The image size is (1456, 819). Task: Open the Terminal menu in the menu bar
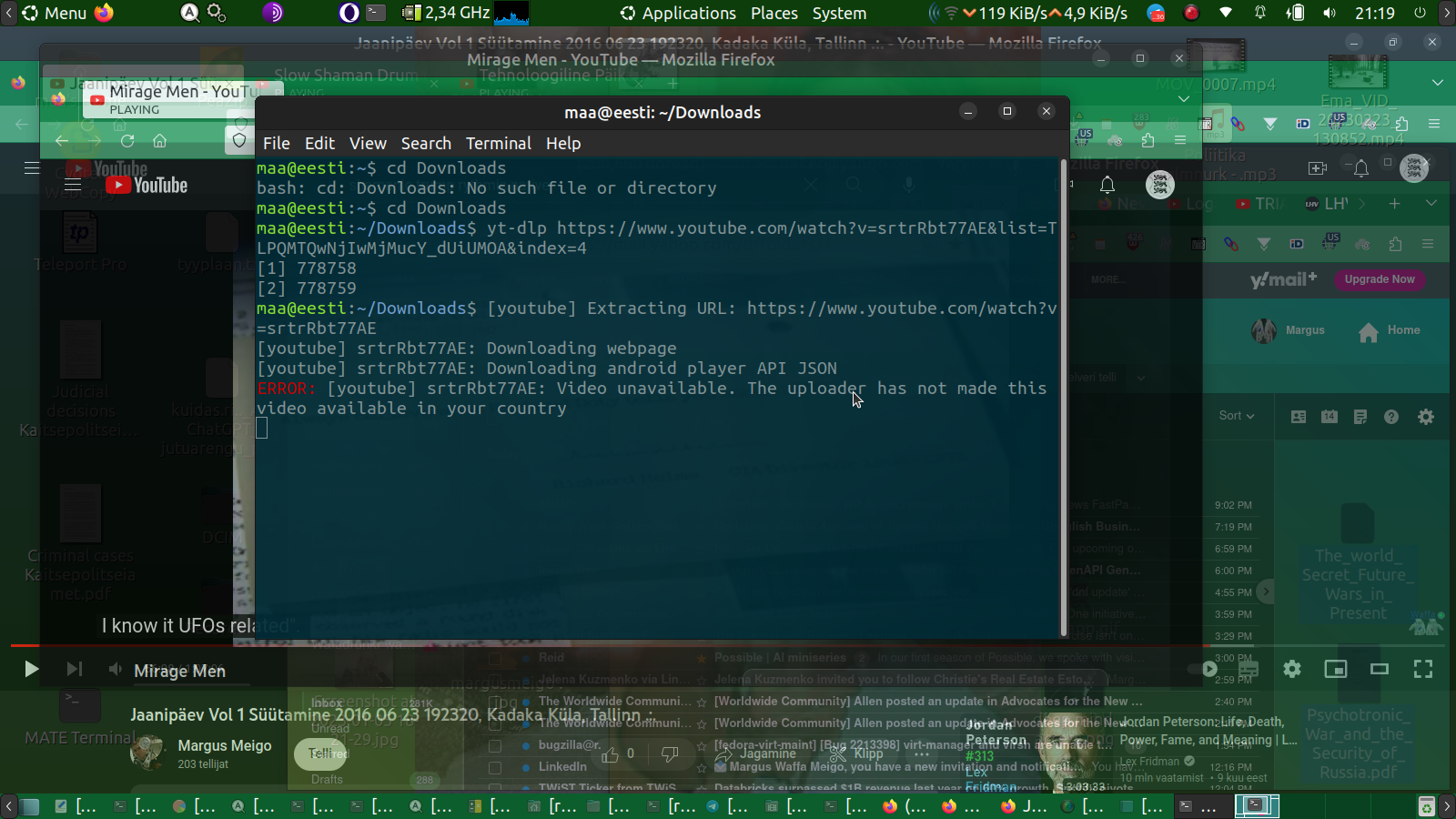click(498, 144)
